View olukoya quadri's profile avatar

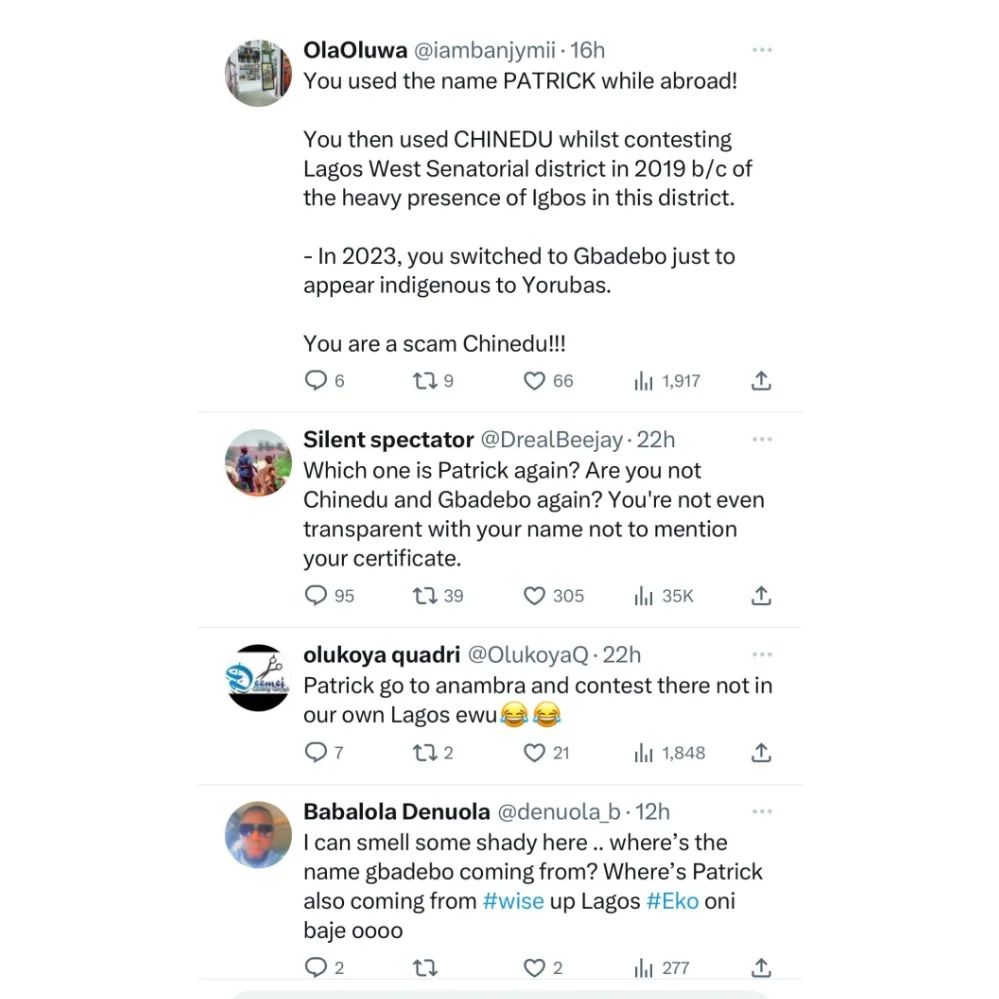click(258, 677)
